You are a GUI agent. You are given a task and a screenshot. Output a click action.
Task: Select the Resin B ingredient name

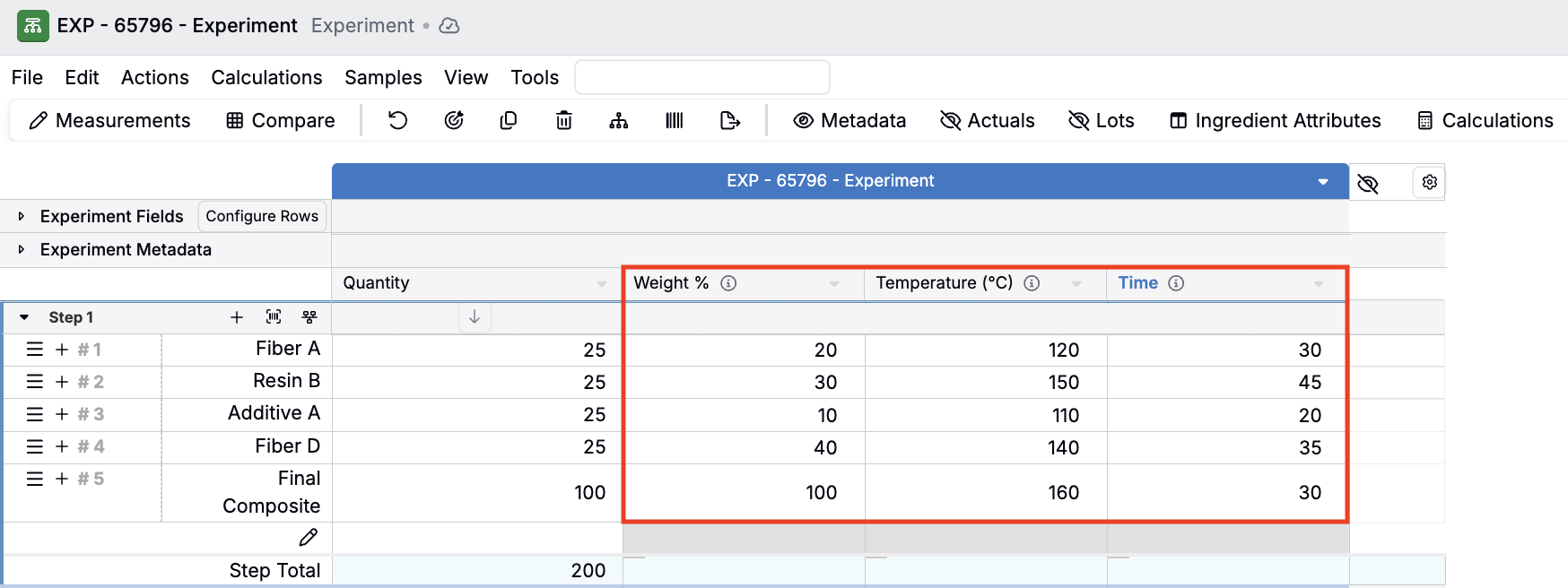coord(287,381)
